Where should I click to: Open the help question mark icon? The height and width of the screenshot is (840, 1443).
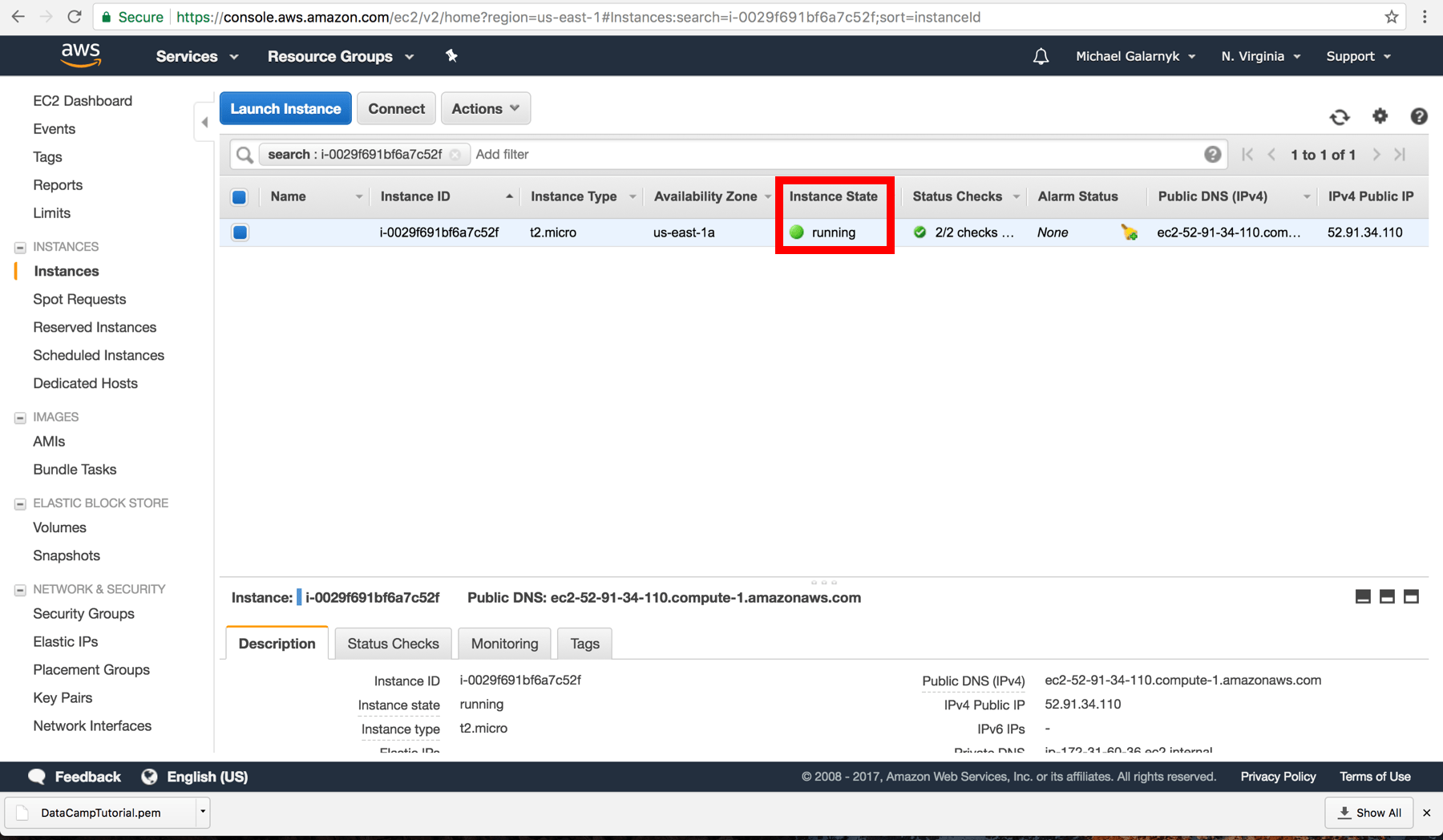coord(1419,116)
